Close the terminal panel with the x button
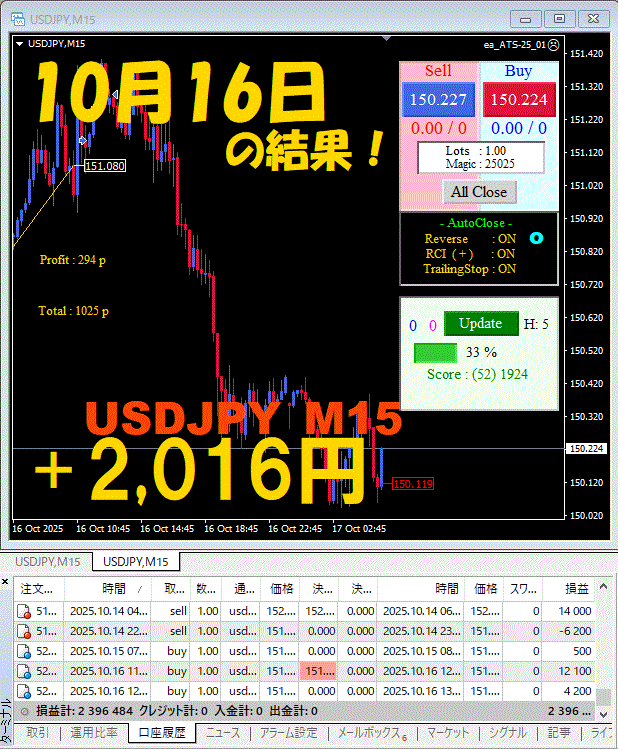 5,581
